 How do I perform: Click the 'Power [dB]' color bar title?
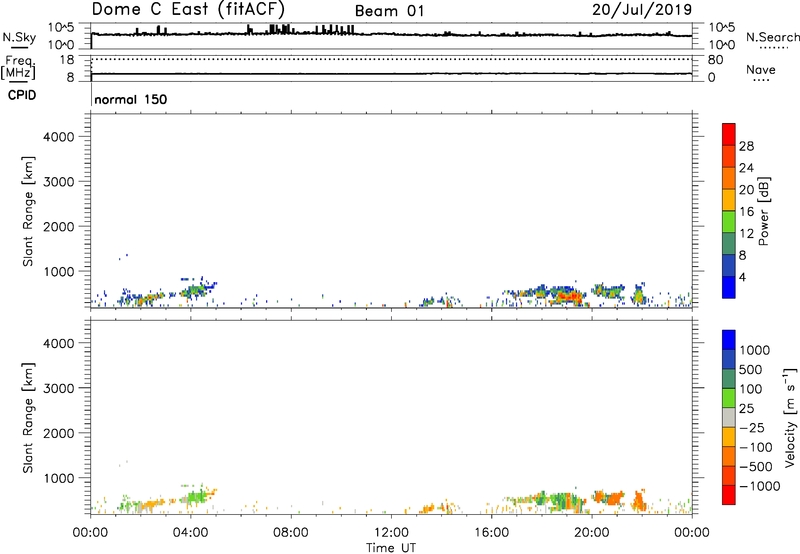click(x=763, y=211)
